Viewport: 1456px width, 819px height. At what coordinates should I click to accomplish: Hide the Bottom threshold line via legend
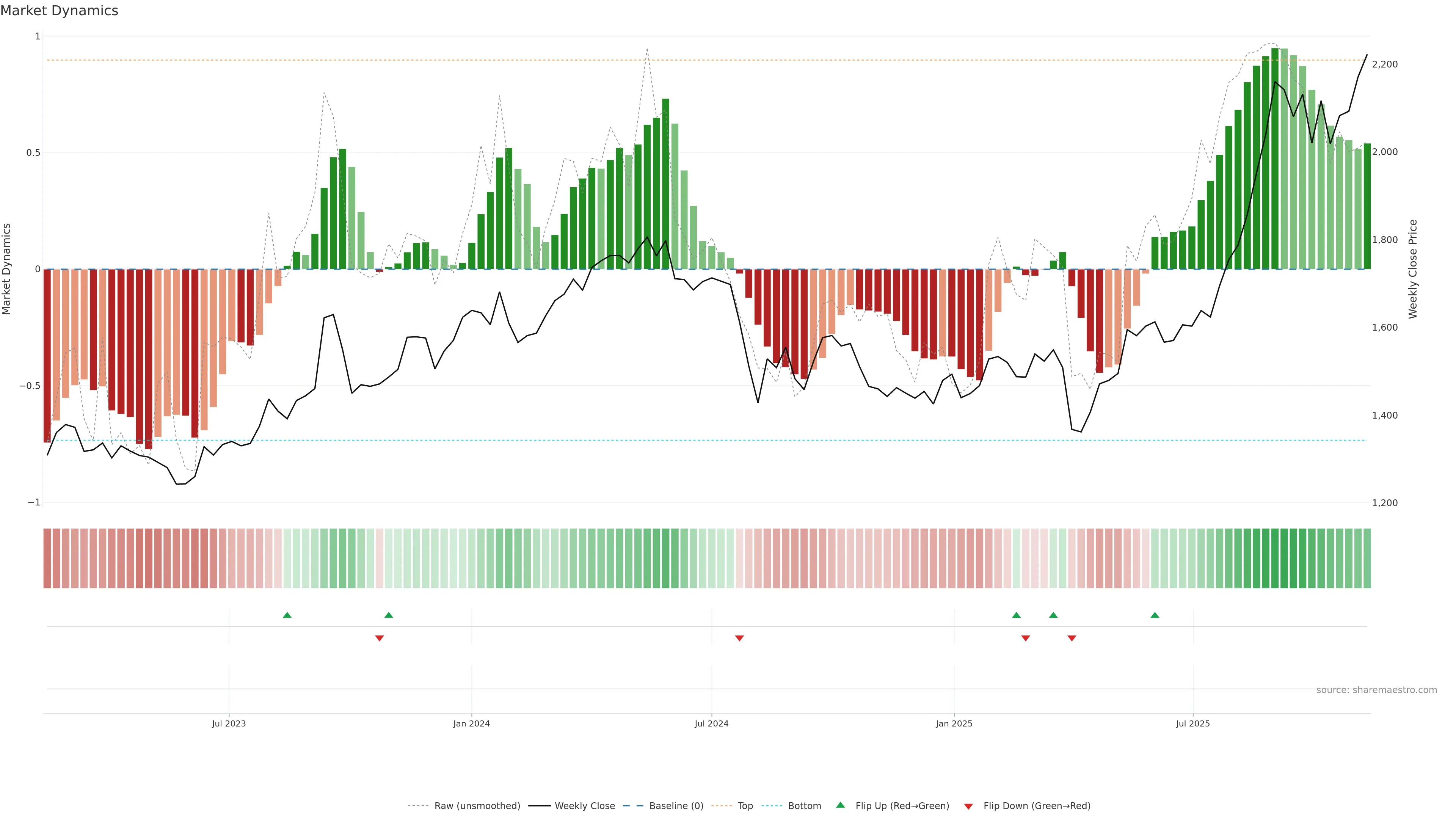pyautogui.click(x=804, y=806)
